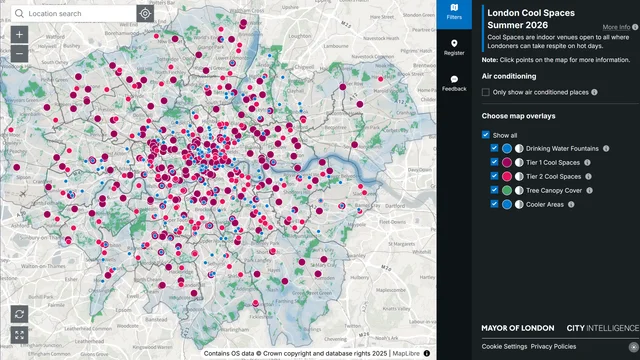Uncheck Tier 2 Cool Spaces overlay

pyautogui.click(x=494, y=176)
